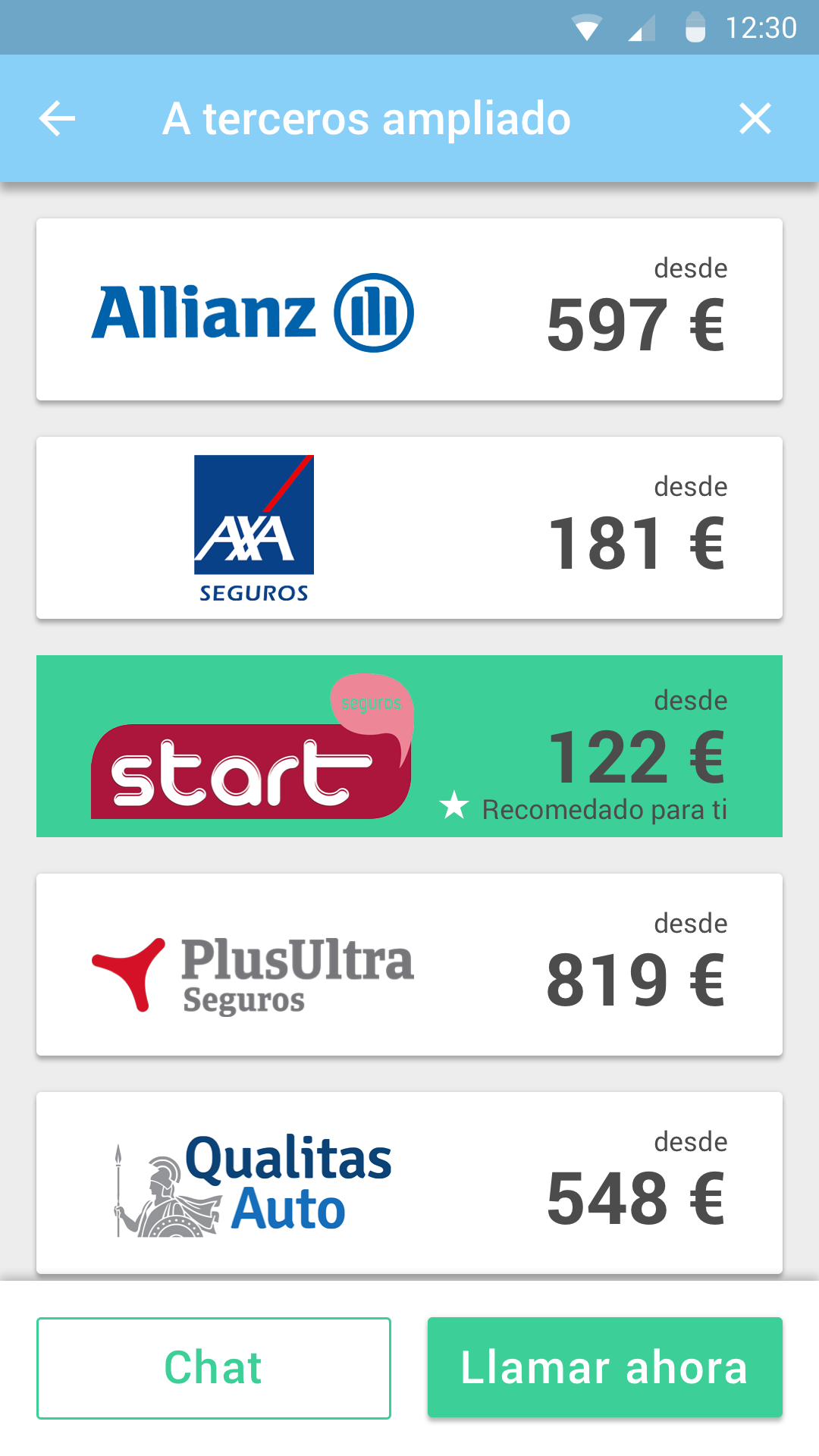Tap the Qualitas Auto logo
This screenshot has height=1456, width=819.
tap(253, 1185)
